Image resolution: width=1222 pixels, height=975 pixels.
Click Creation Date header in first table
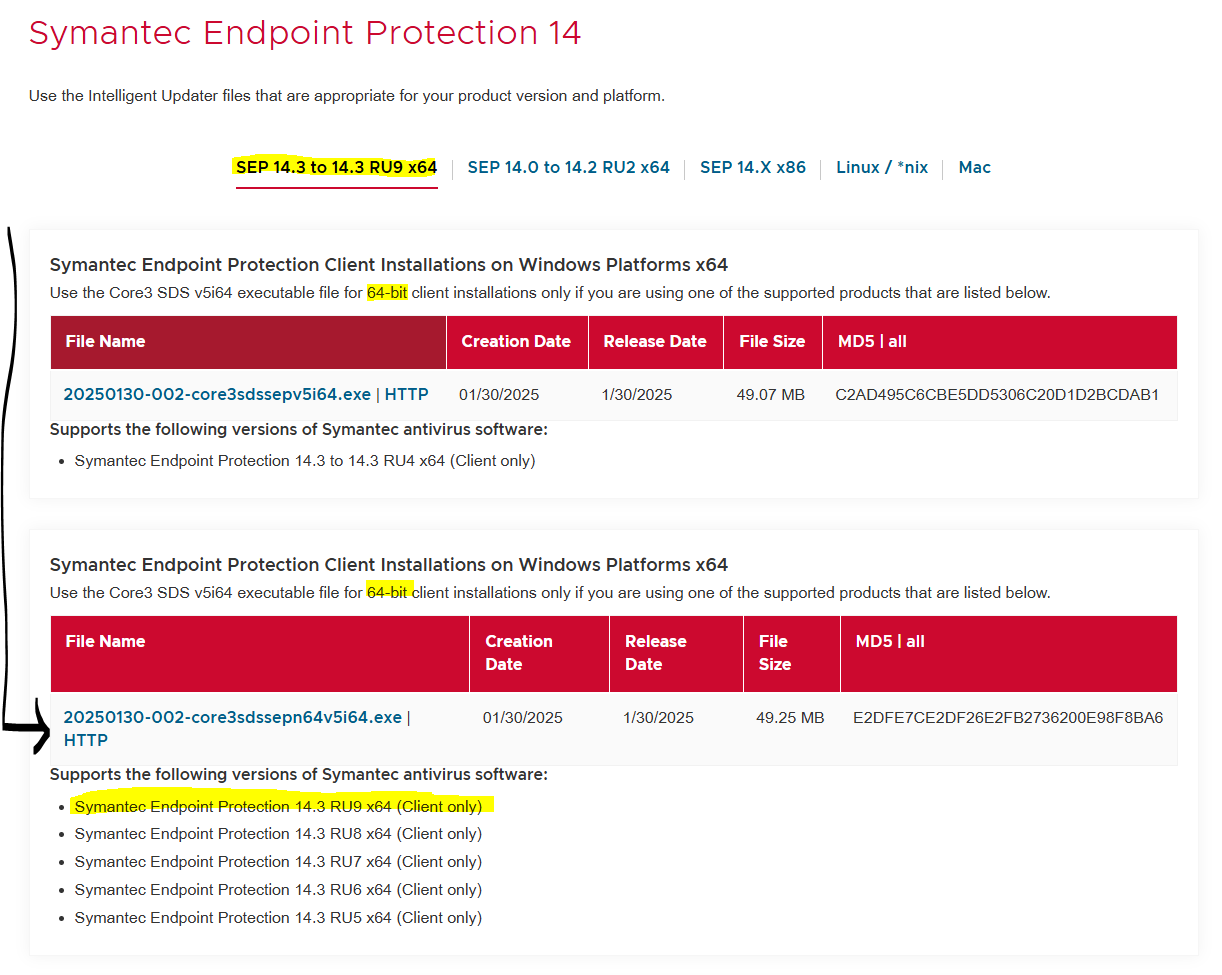(x=516, y=341)
